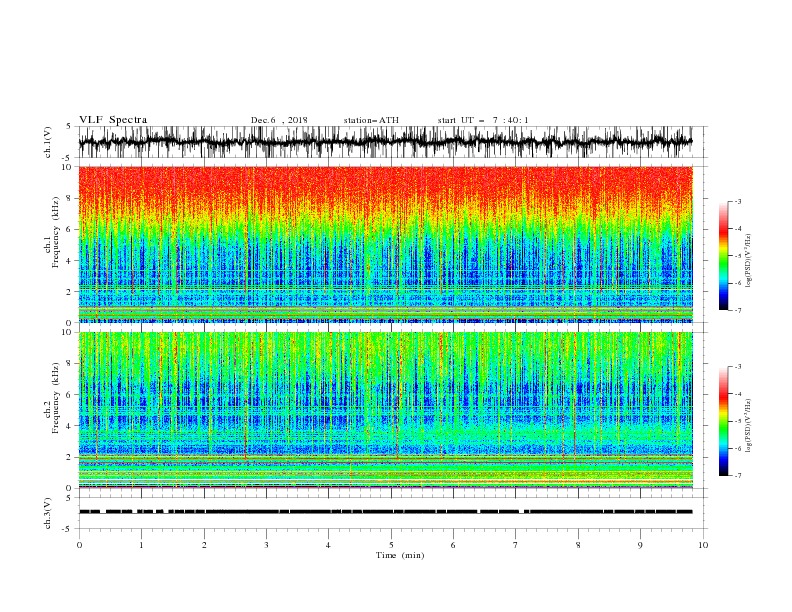This screenshot has height=612, width=792.
Task: Click the time axis tick label "2"
Action: tap(204, 545)
